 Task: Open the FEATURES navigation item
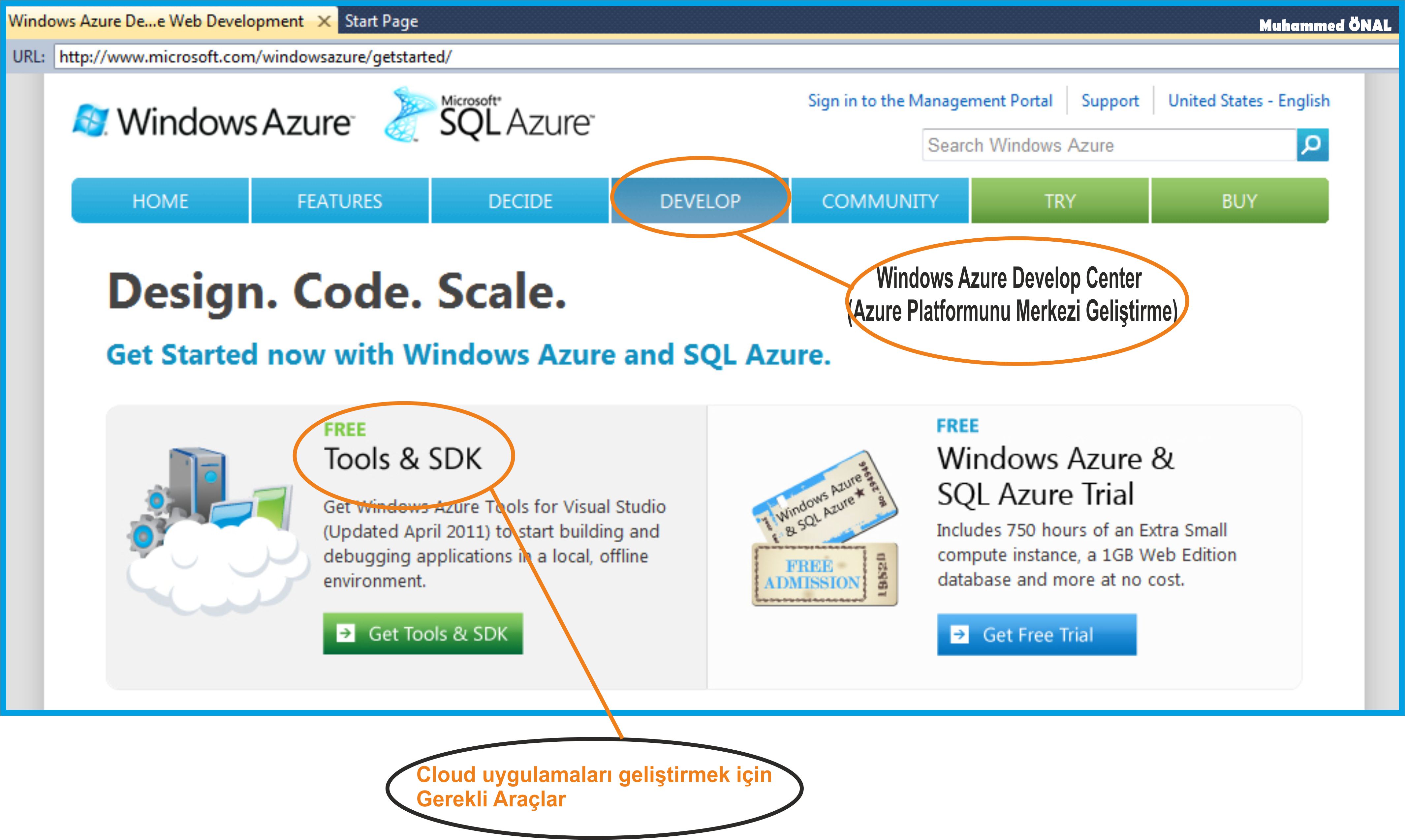(340, 201)
